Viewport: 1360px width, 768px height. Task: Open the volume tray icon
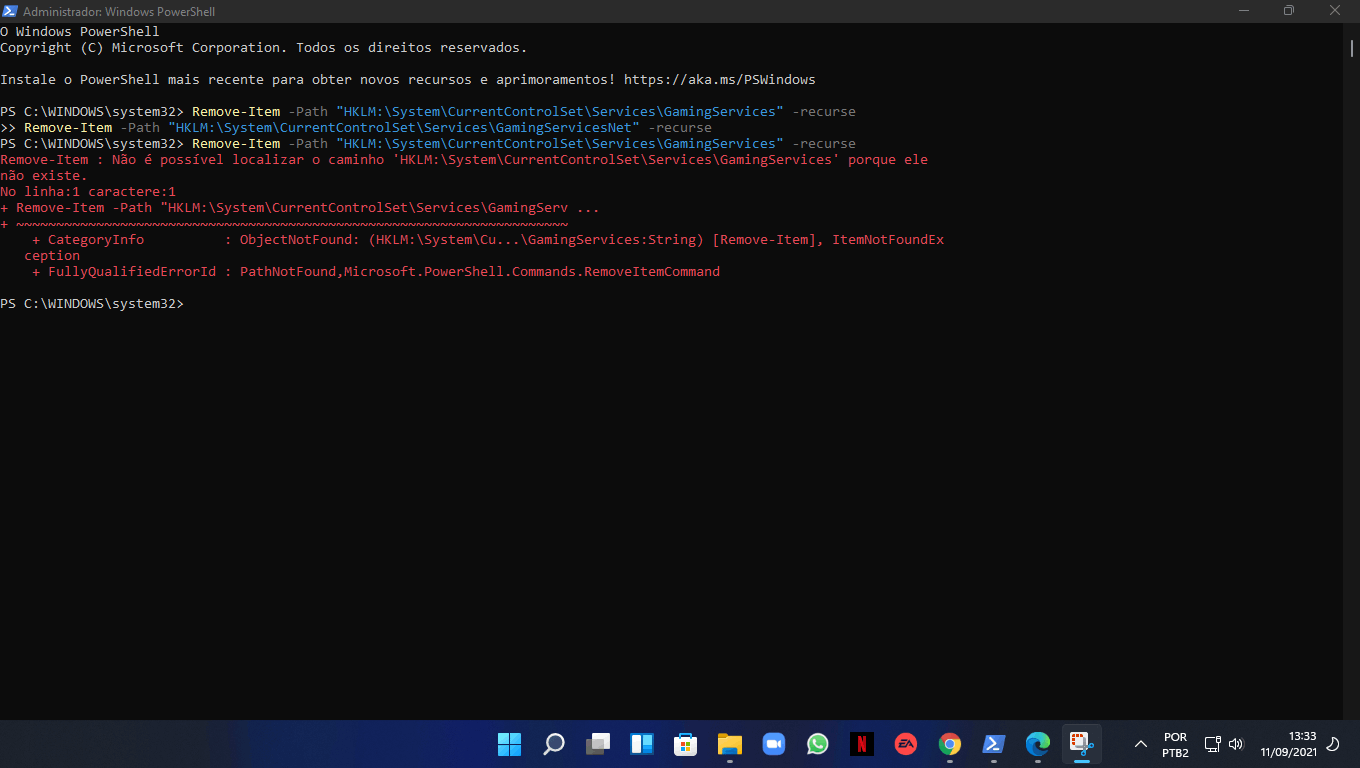pyautogui.click(x=1235, y=744)
